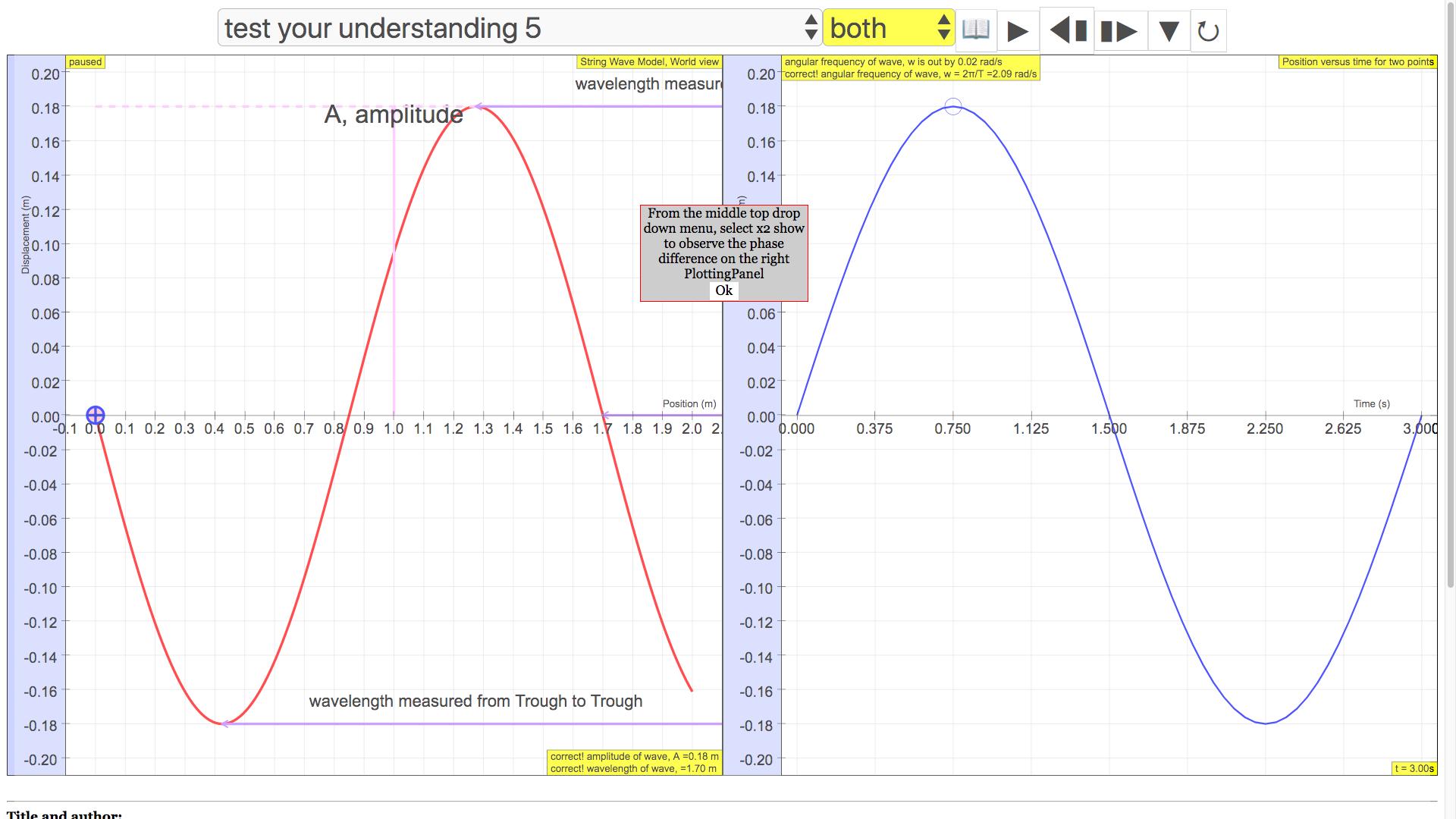Open the 'test your understanding 5' dropdown
Image resolution: width=1456 pixels, height=819 pixels.
(x=519, y=28)
